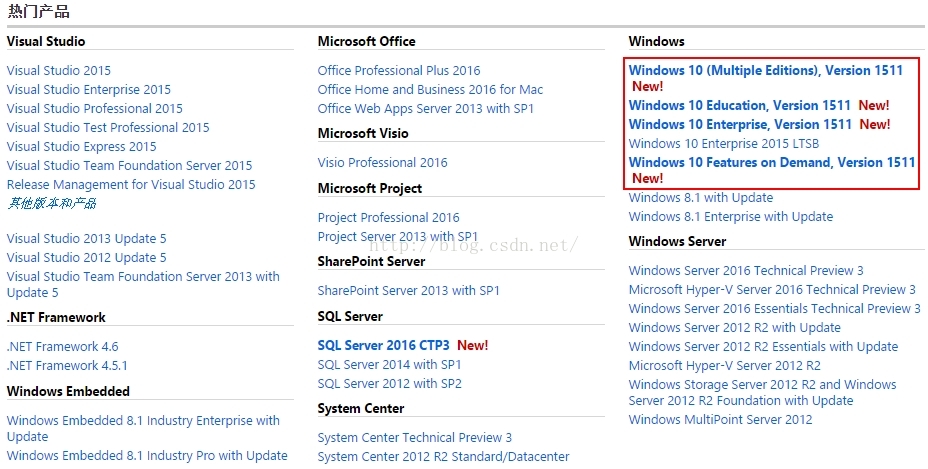The width and height of the screenshot is (928, 469).
Task: Open Office Home and Business 2016 for Mac
Action: tap(430, 89)
